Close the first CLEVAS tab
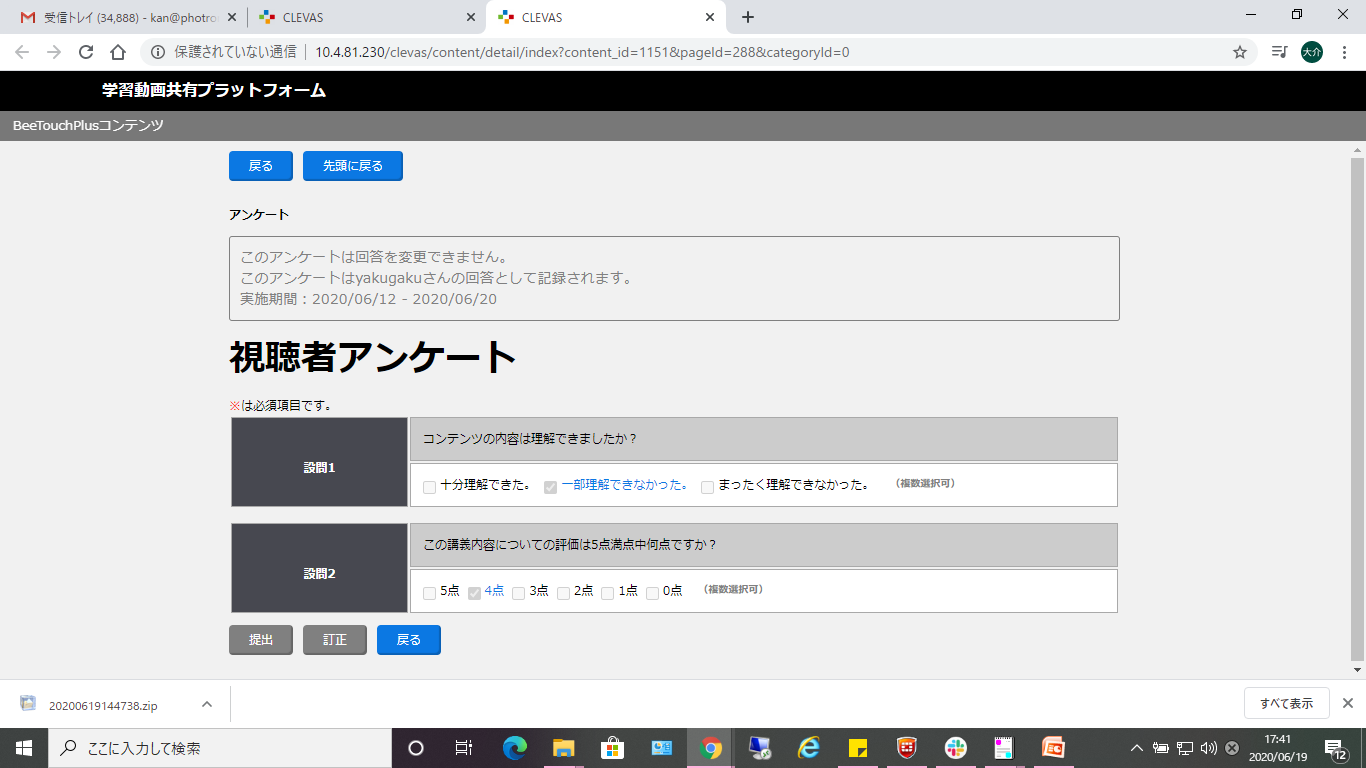This screenshot has width=1366, height=768. pos(471,17)
